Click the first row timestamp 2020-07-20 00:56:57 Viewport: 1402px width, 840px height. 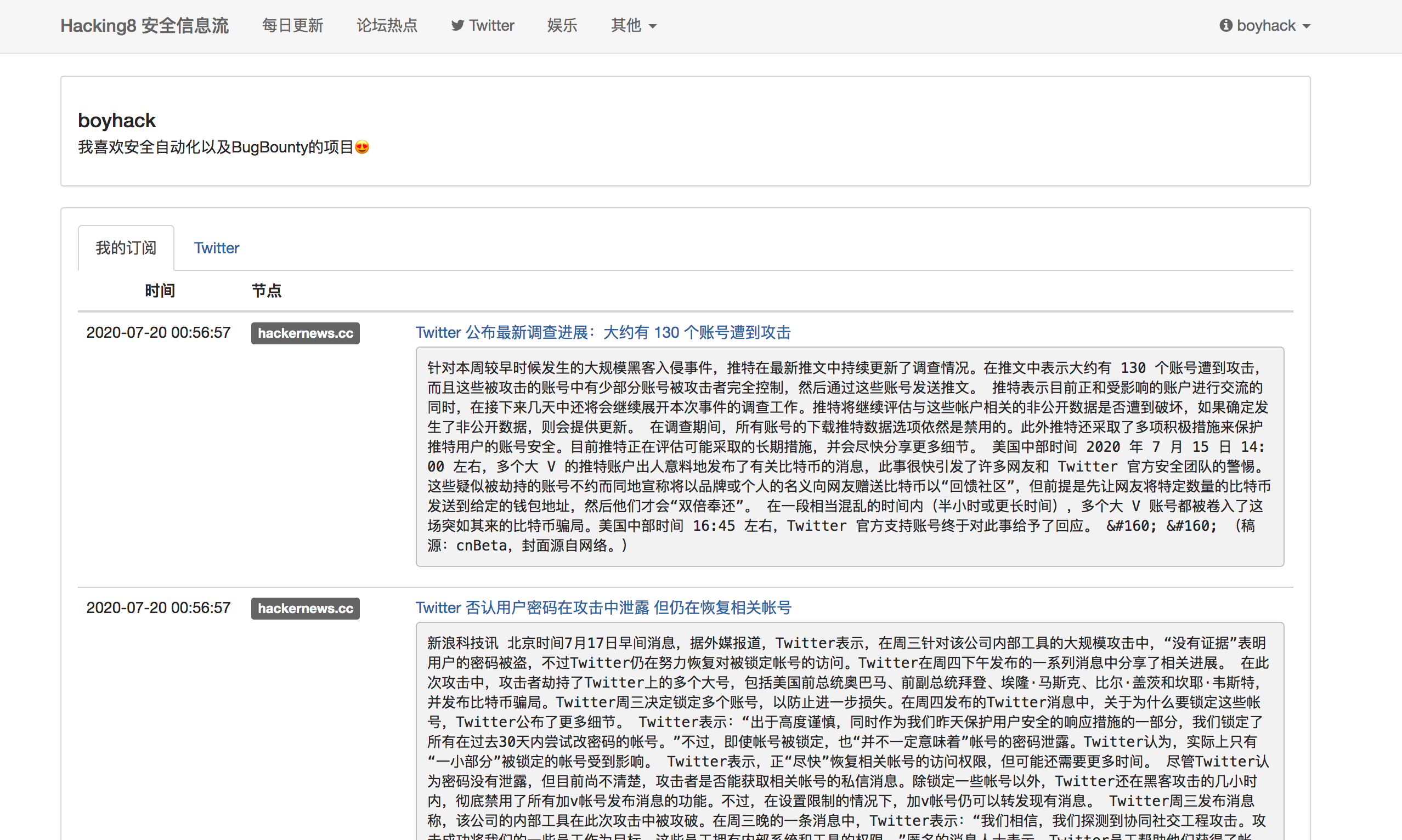[159, 332]
